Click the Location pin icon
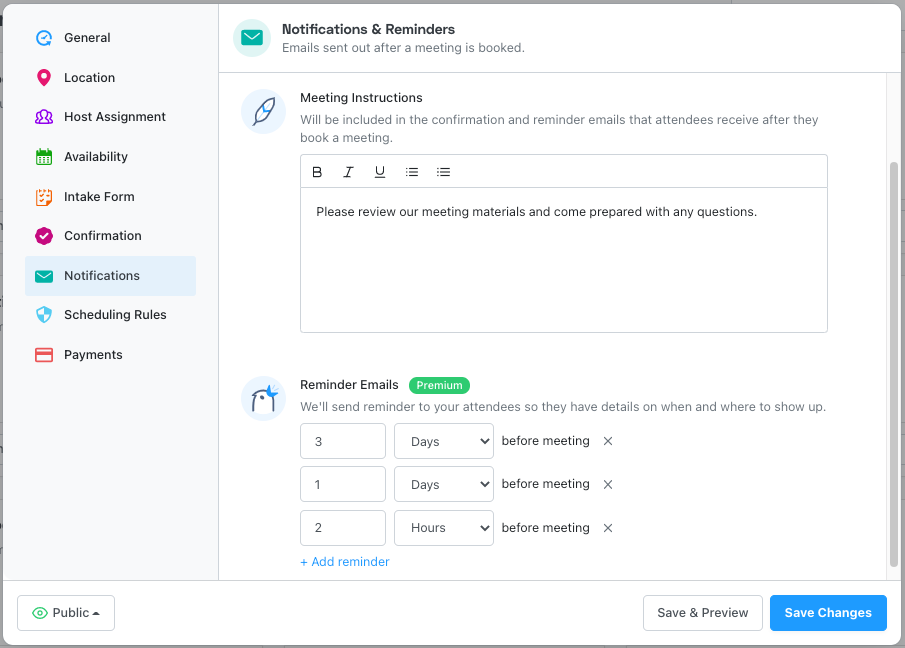905x648 pixels. (x=44, y=77)
